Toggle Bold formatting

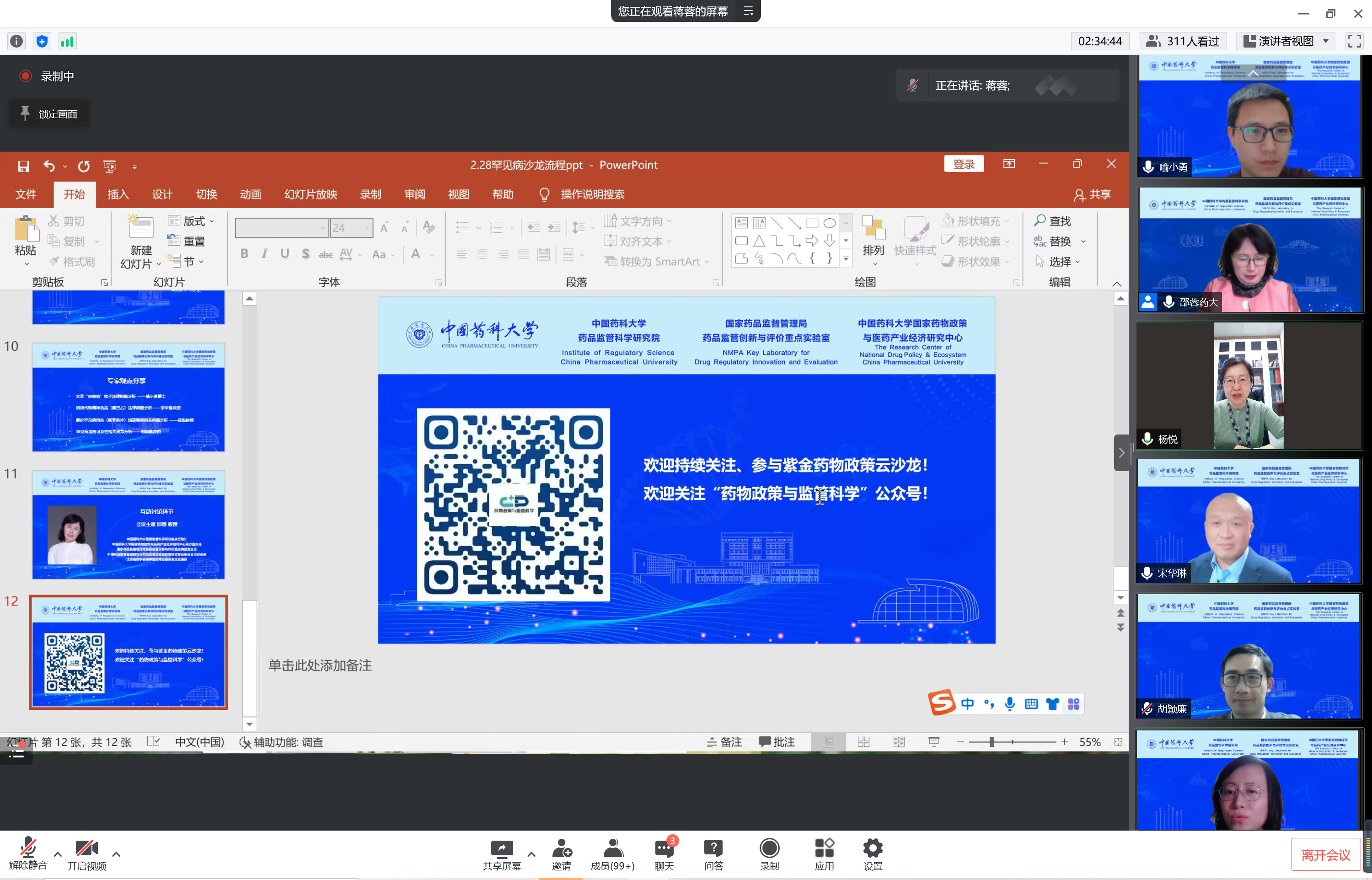click(x=245, y=254)
